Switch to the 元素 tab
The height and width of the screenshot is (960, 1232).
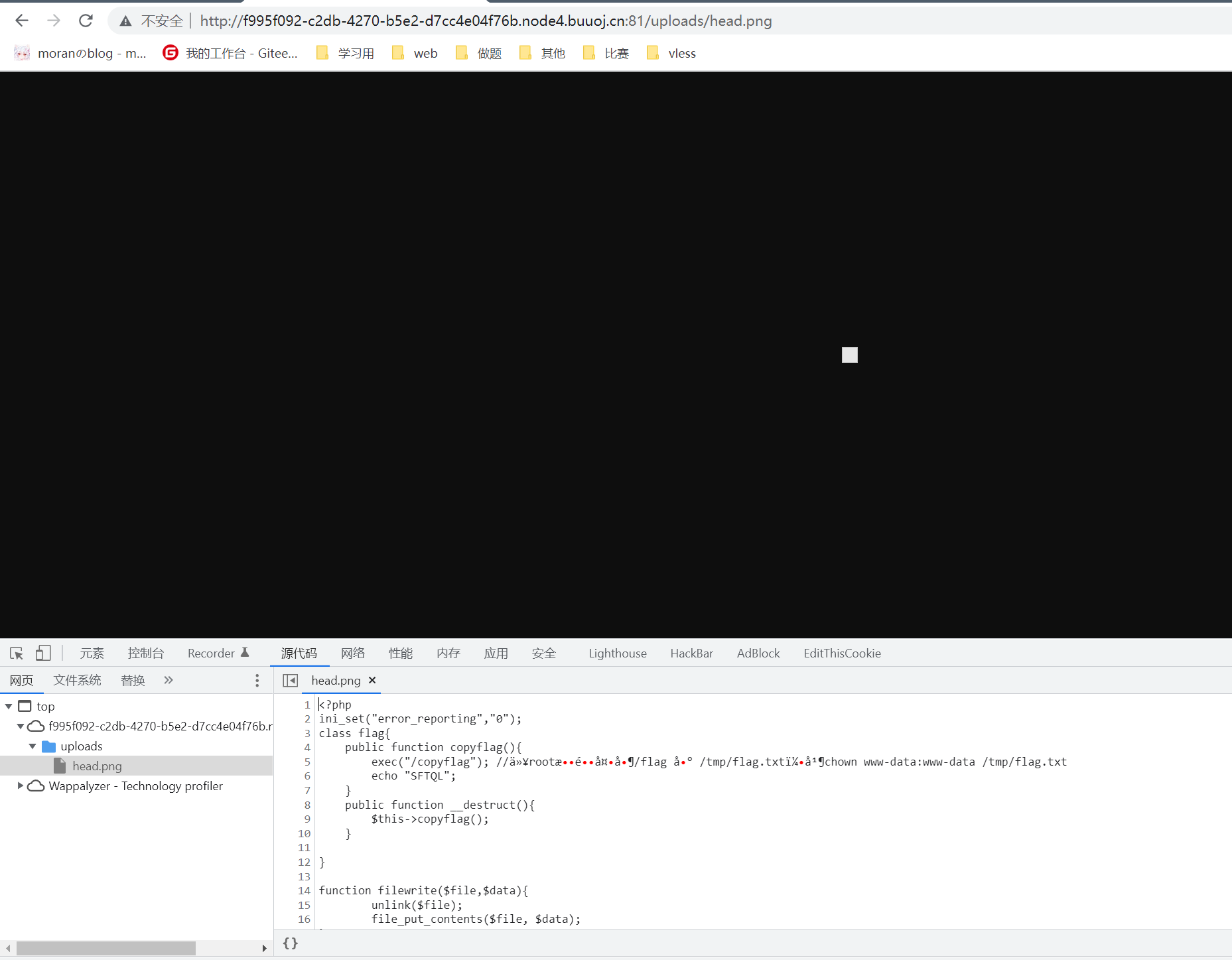tap(92, 653)
